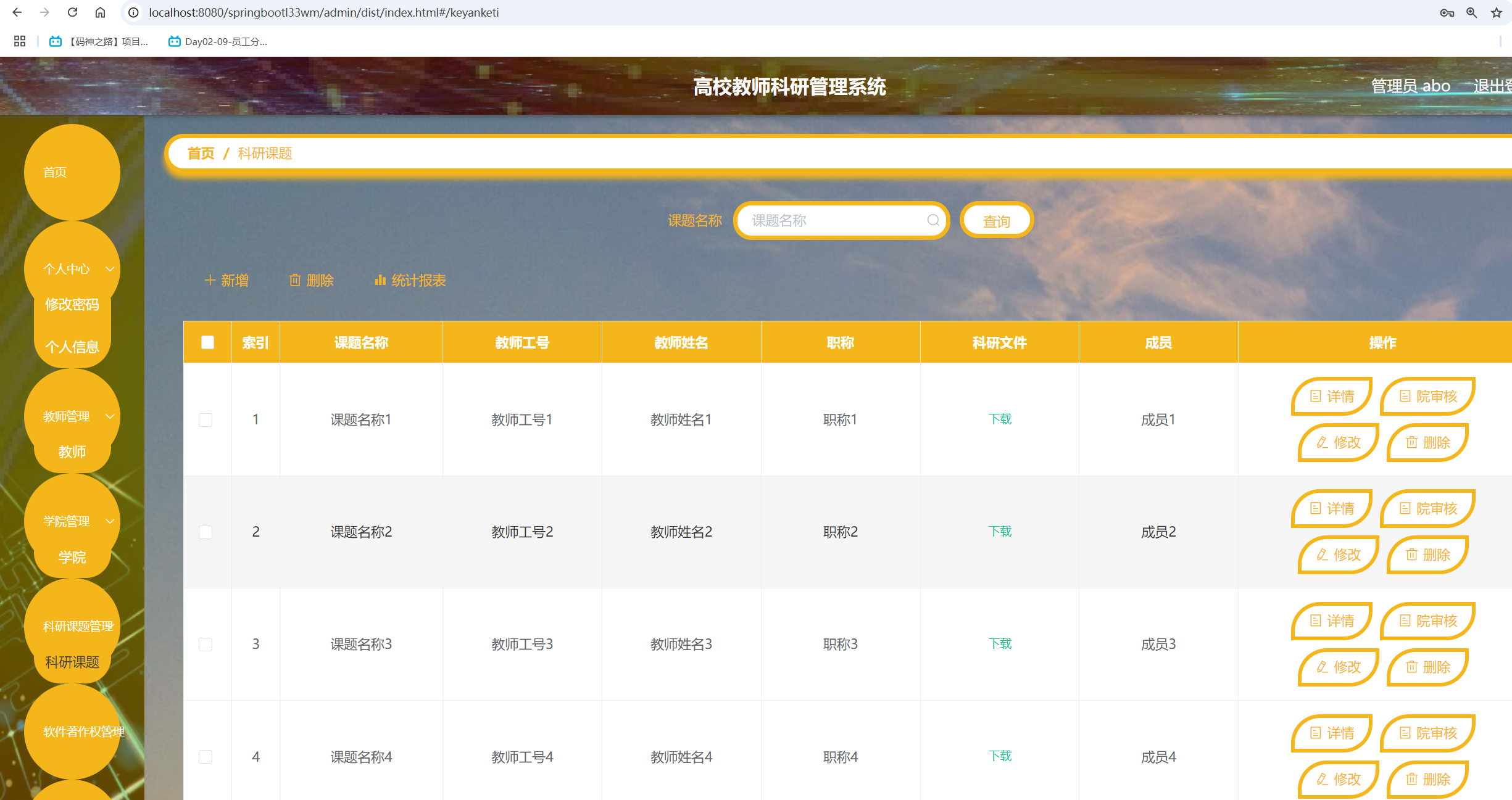The width and height of the screenshot is (1512, 800).
Task: Collapse the 教师管理 sidebar section
Action: point(111,416)
